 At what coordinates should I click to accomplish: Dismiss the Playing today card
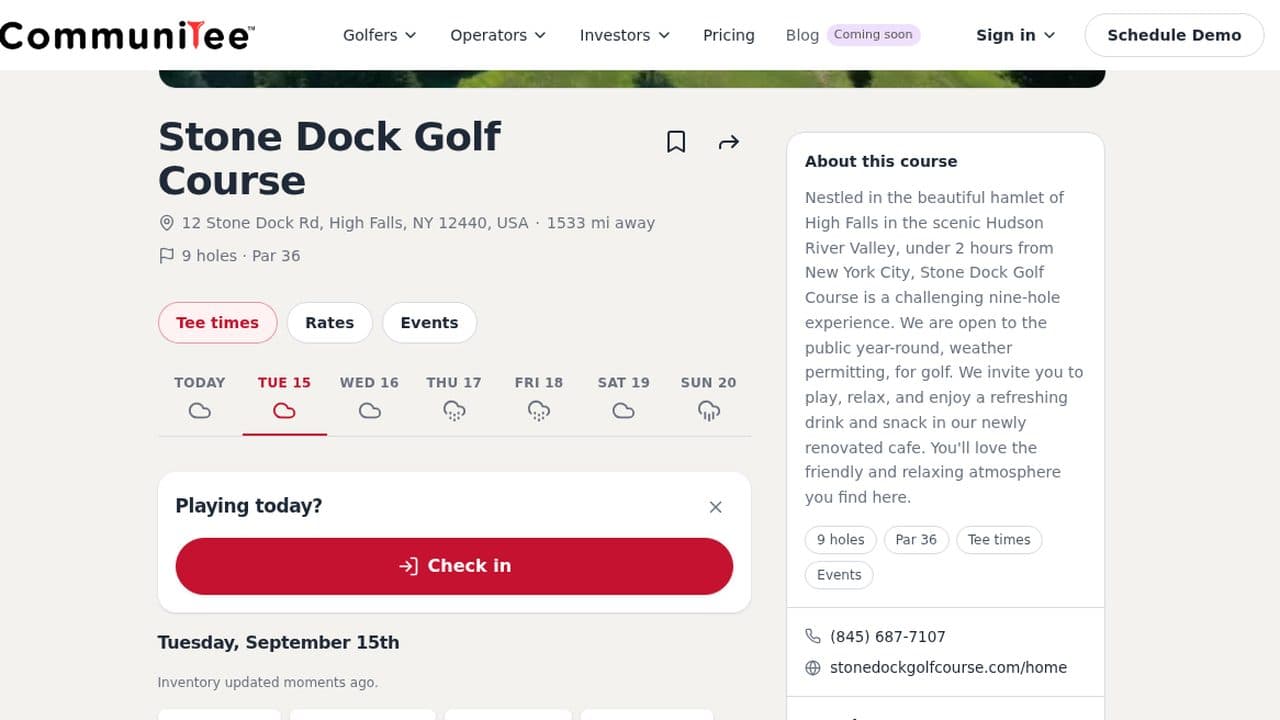(715, 507)
